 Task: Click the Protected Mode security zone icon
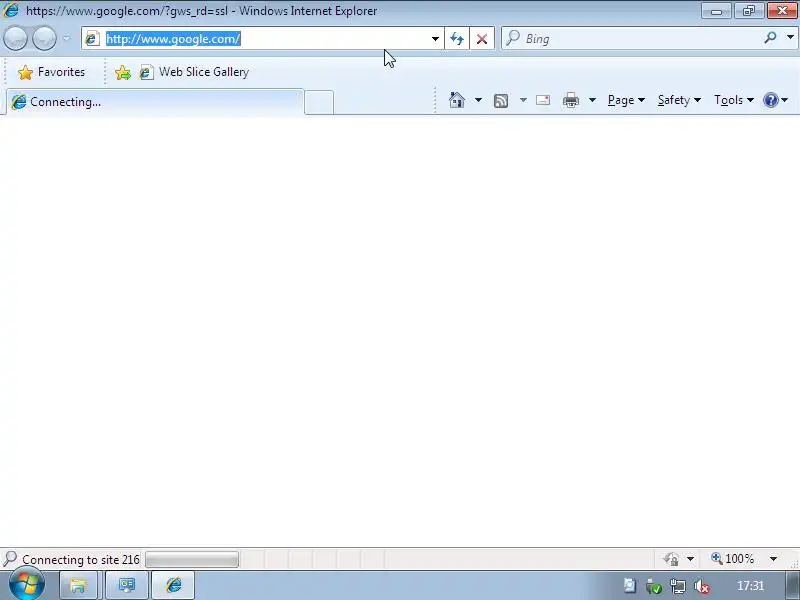671,559
